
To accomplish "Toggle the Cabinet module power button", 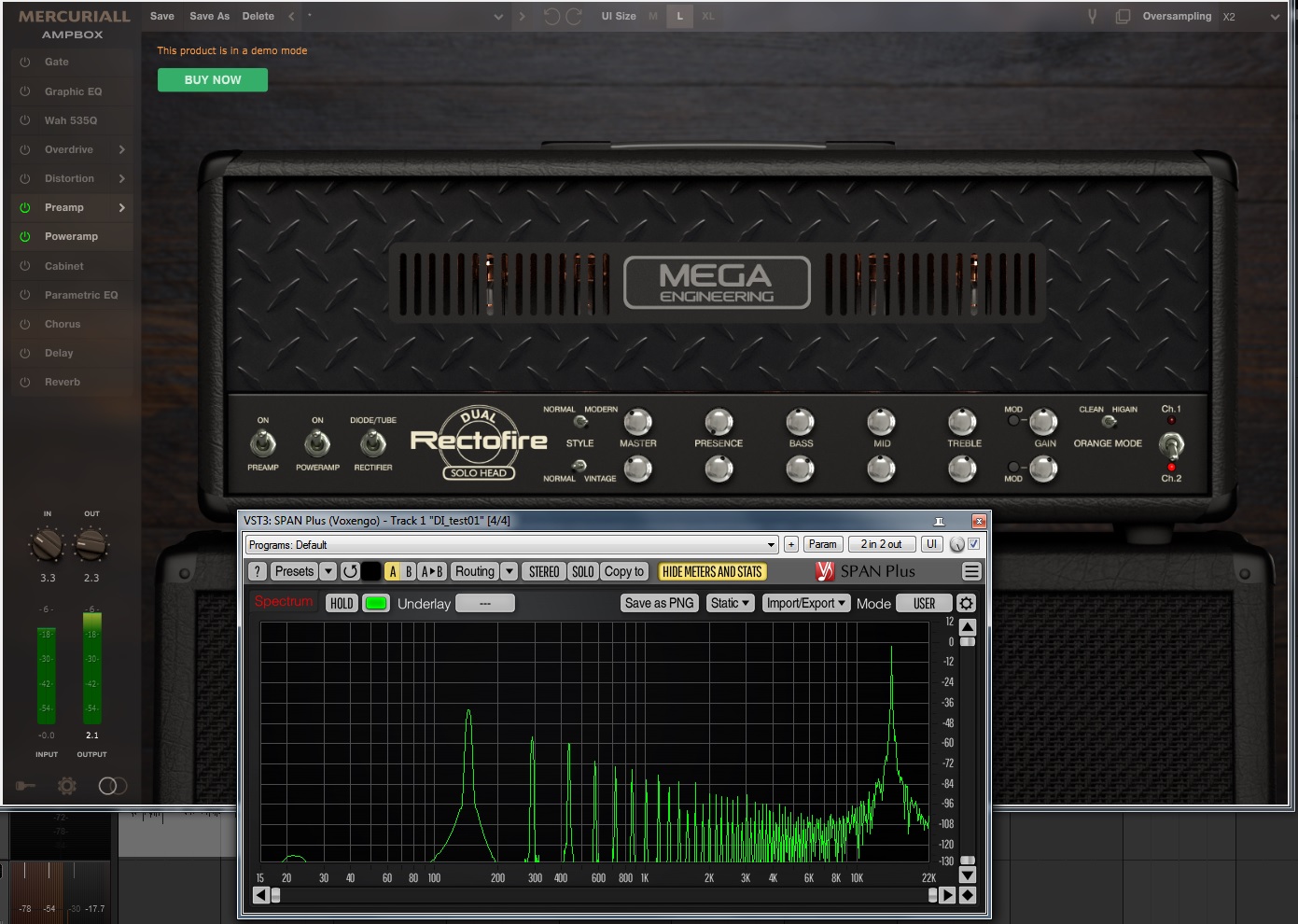I will (25, 266).
